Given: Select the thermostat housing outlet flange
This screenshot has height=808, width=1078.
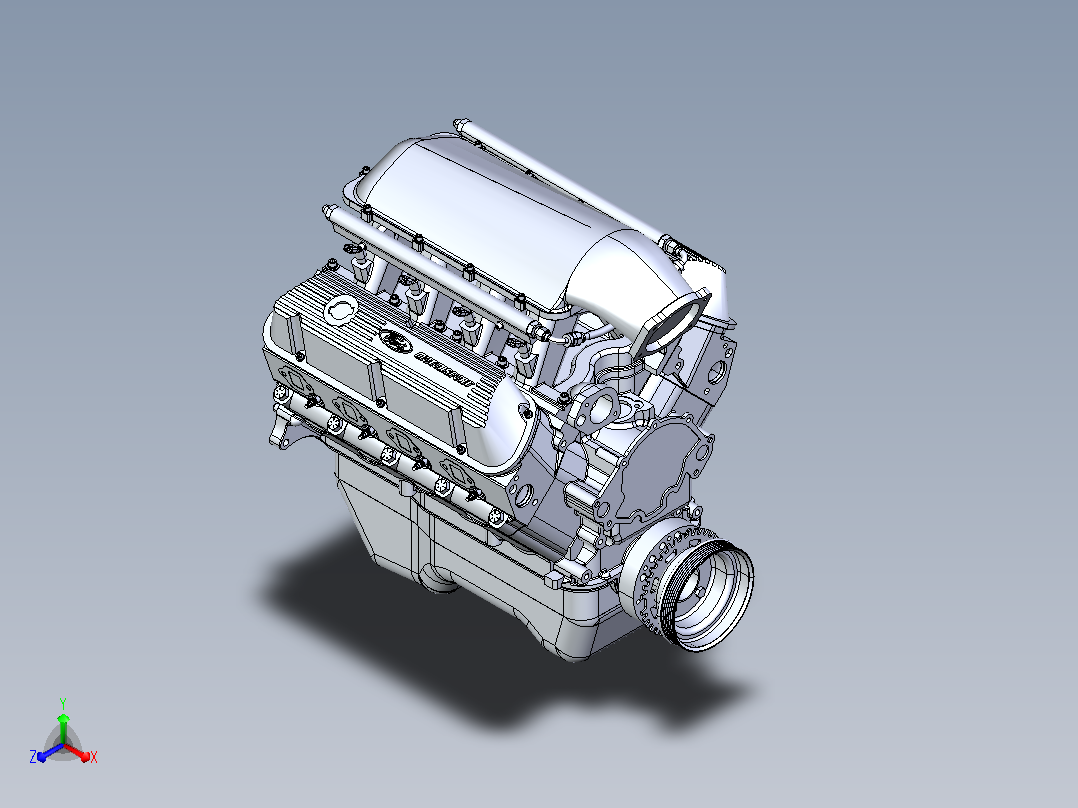Looking at the screenshot, I should [598, 407].
